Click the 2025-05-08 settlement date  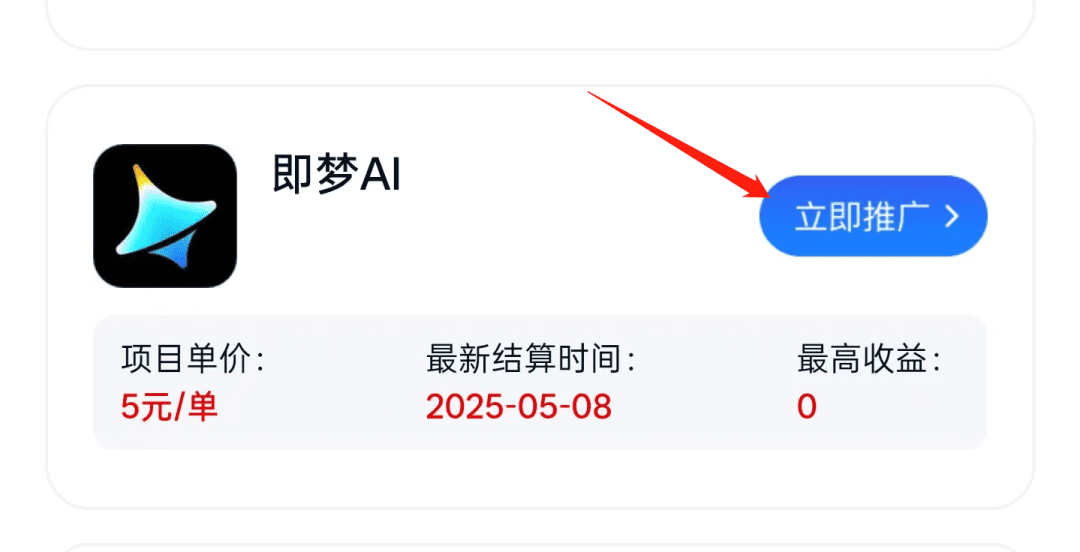coord(519,406)
